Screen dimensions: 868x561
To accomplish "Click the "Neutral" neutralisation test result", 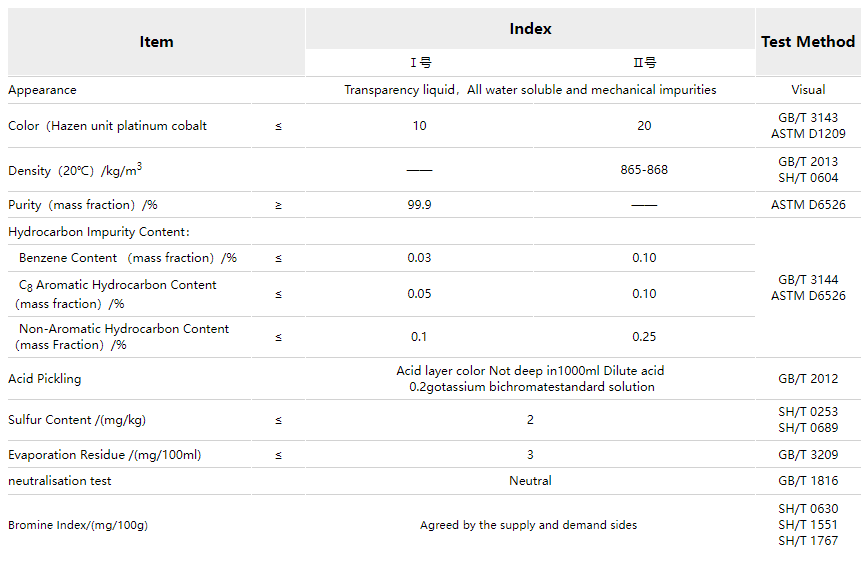I will [x=530, y=481].
